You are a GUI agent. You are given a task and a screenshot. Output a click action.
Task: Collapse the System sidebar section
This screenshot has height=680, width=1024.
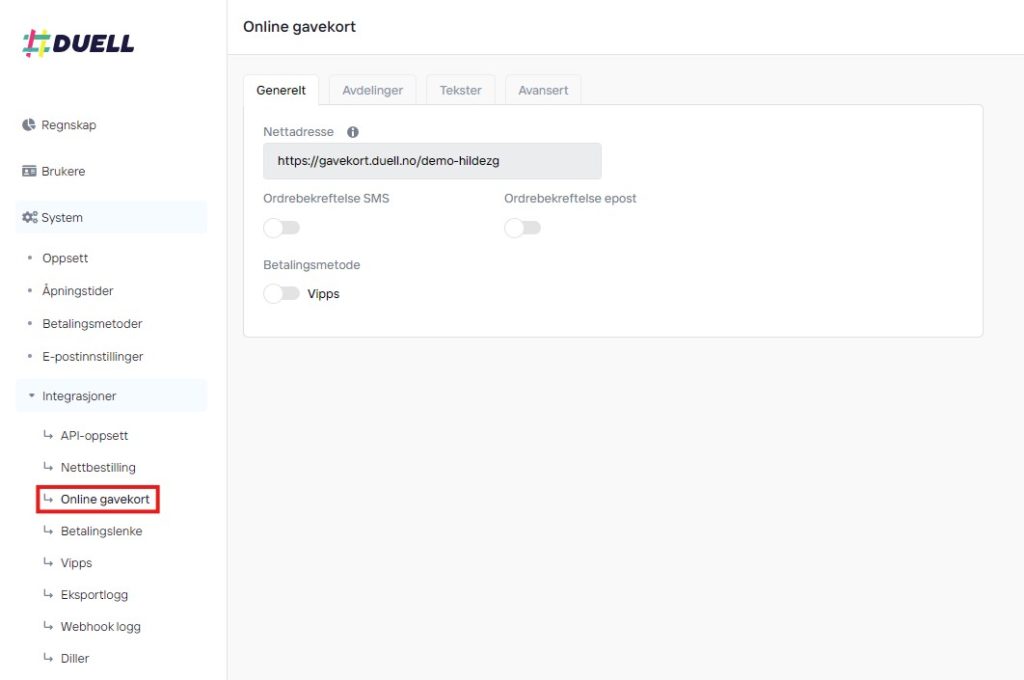[62, 217]
